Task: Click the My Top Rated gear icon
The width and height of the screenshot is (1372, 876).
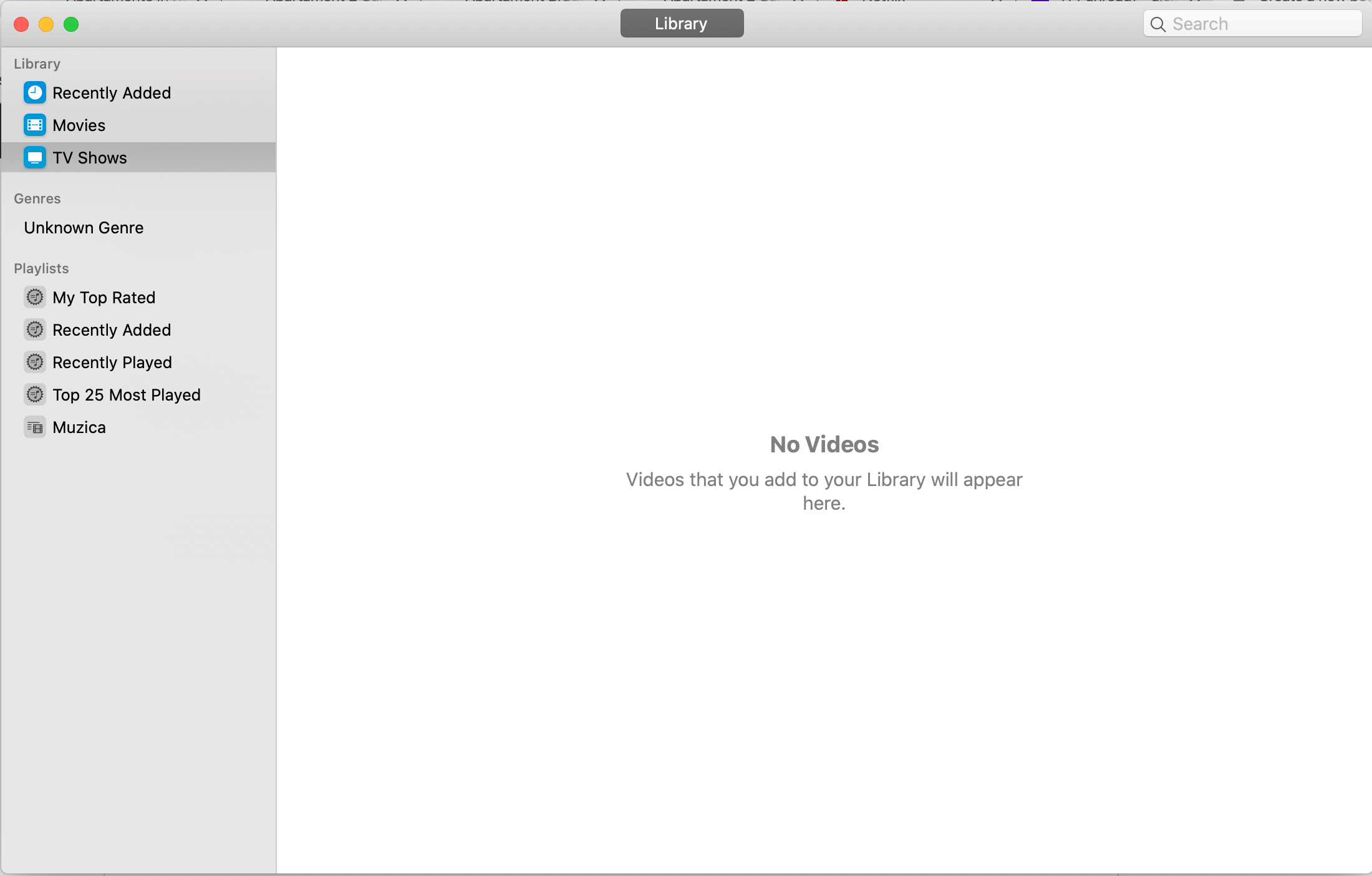Action: point(35,298)
